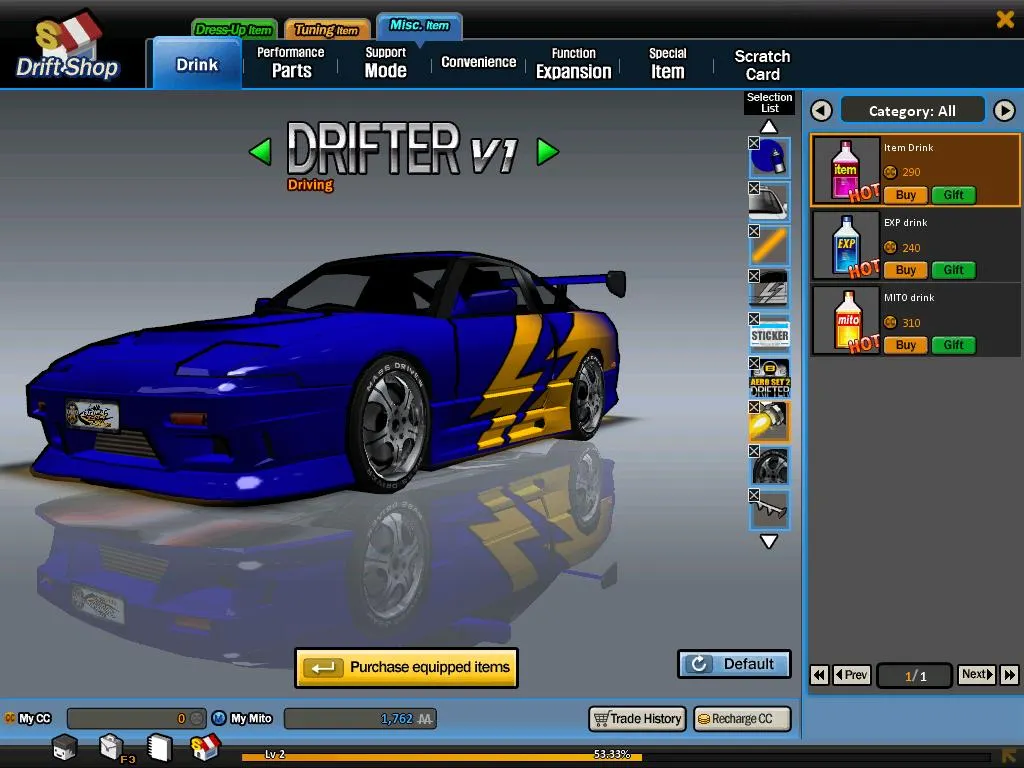Select the orange neon bar item

[769, 246]
